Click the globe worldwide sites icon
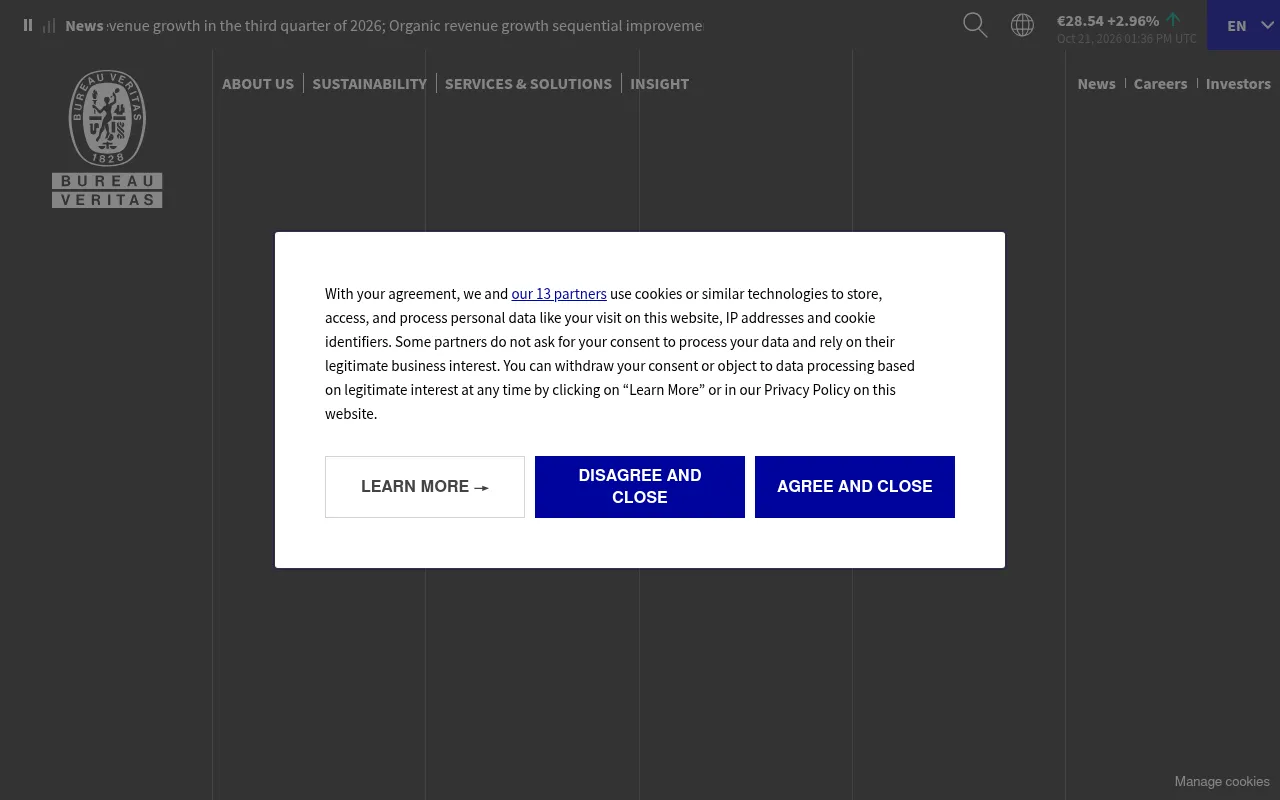Screen dimensions: 1280x800 [x=1022, y=25]
